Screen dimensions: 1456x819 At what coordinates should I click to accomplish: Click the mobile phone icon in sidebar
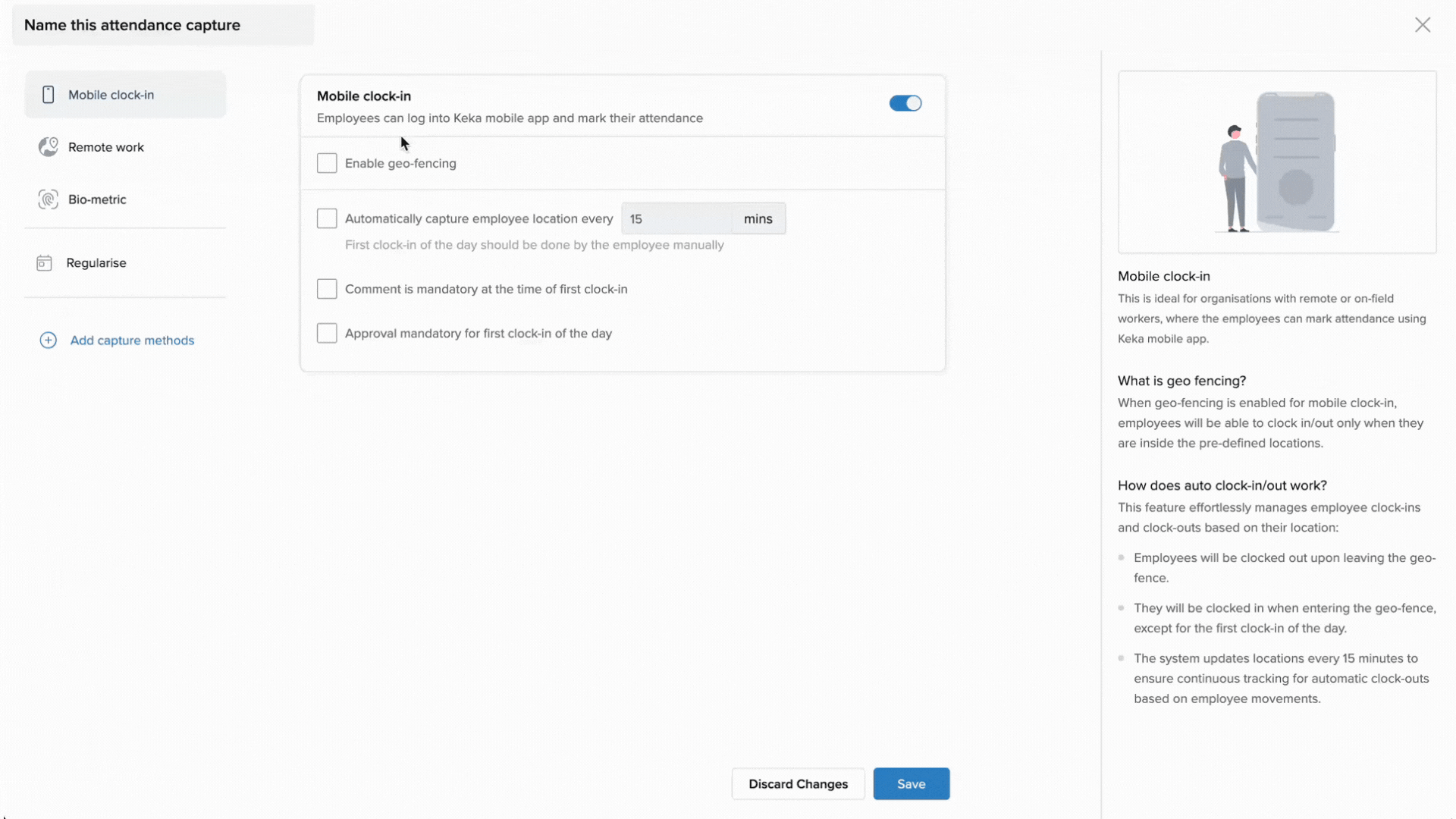coord(49,95)
